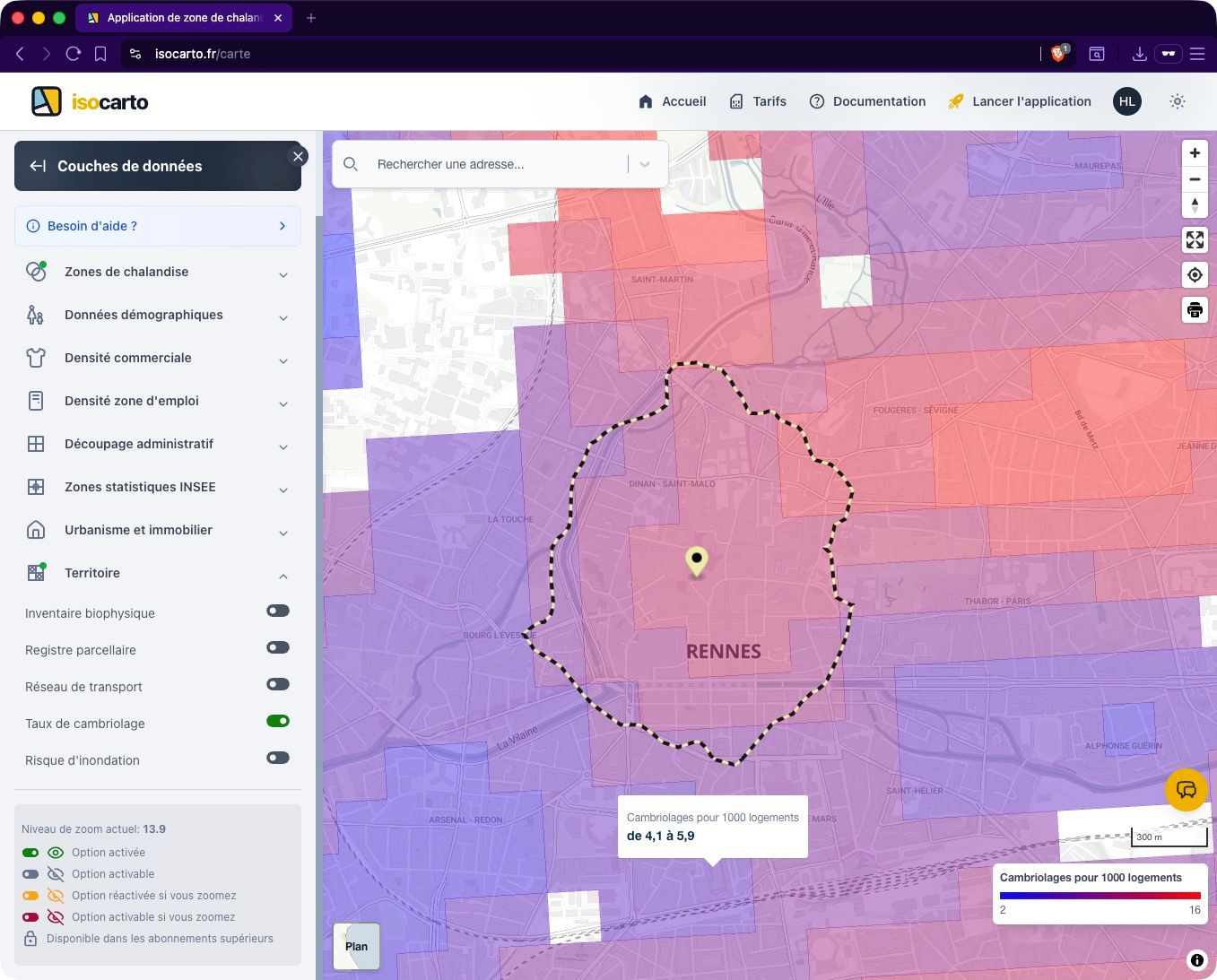Click the Besoin d'aide link

click(x=158, y=226)
